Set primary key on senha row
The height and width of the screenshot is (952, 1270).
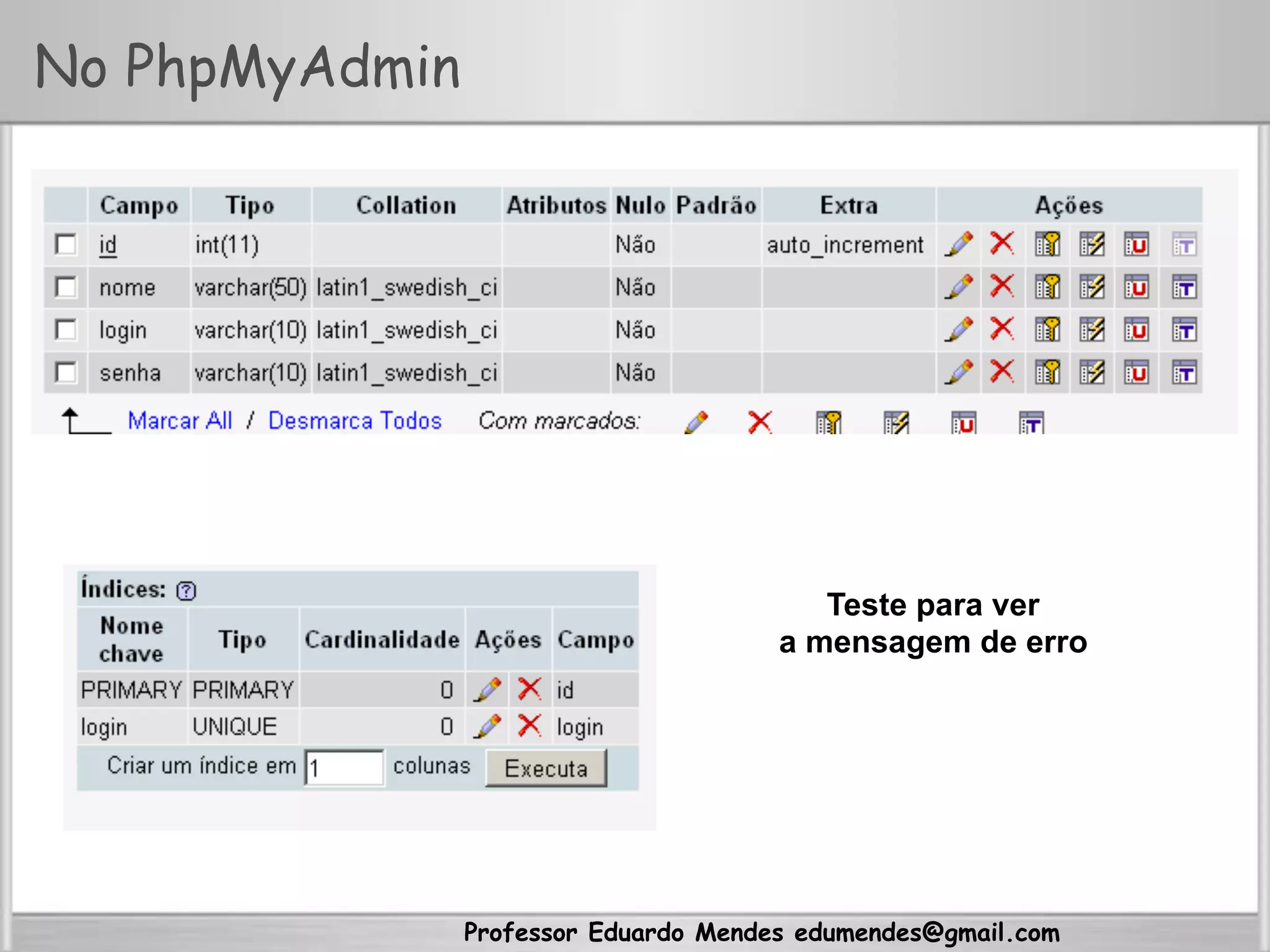pos(1047,372)
